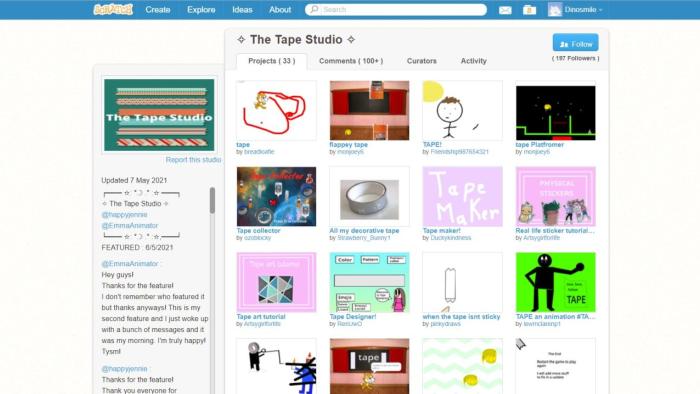Click the 'Real life sticker tutorial...' title link

555,231
